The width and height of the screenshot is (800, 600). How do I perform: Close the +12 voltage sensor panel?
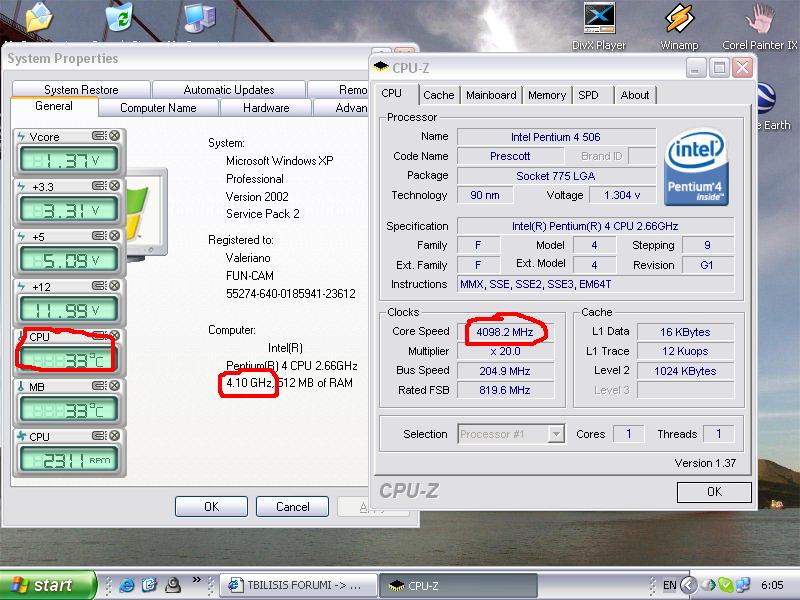(115, 286)
